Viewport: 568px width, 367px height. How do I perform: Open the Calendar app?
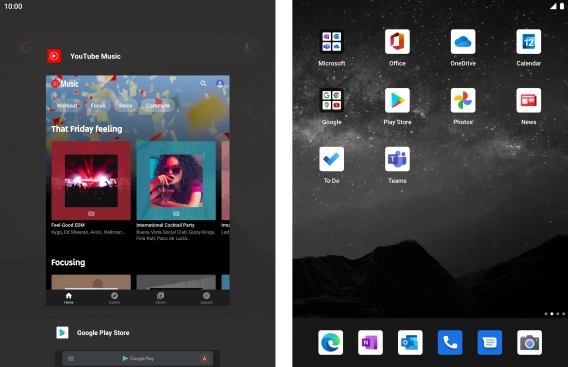[529, 42]
